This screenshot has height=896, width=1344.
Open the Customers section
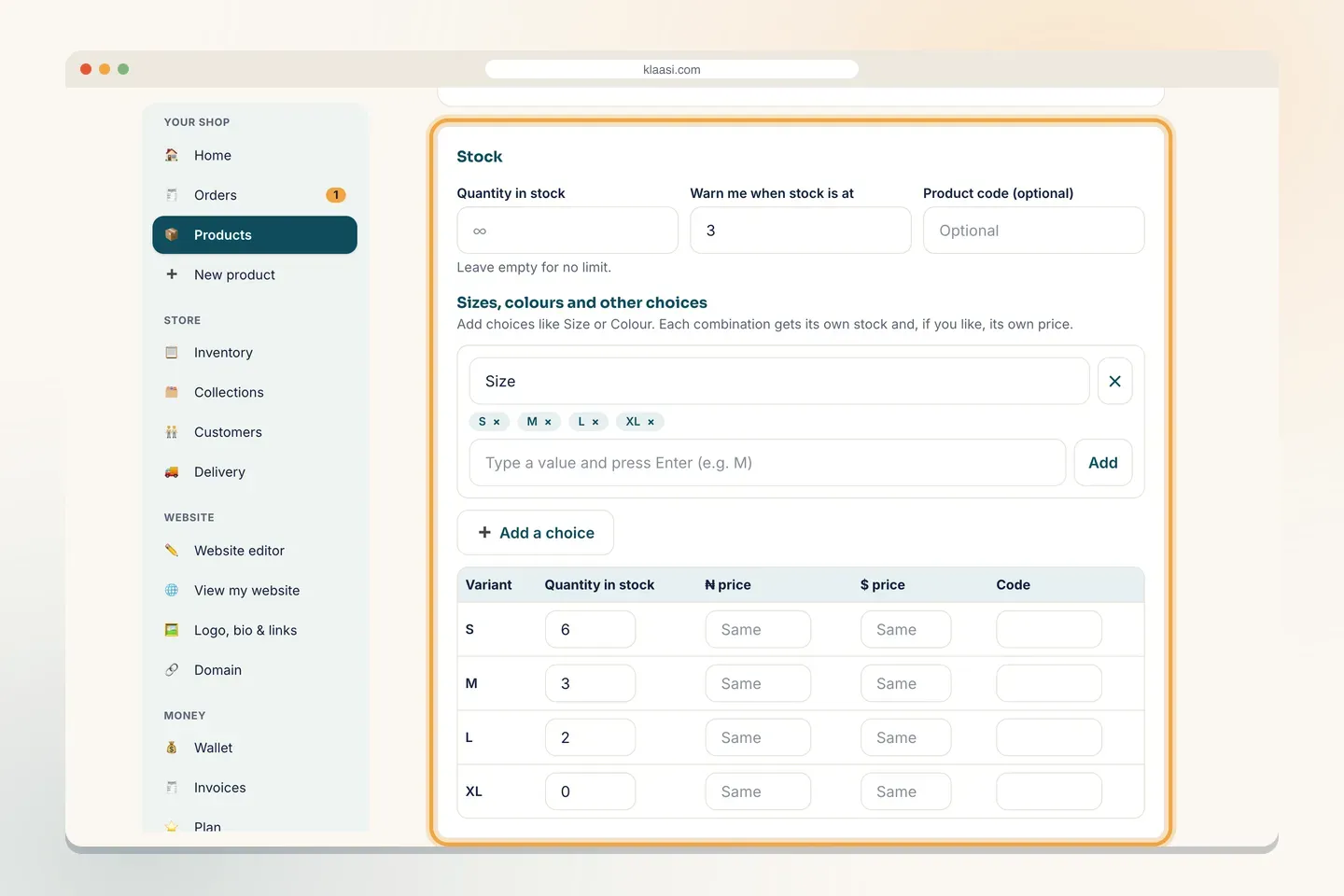[255, 432]
